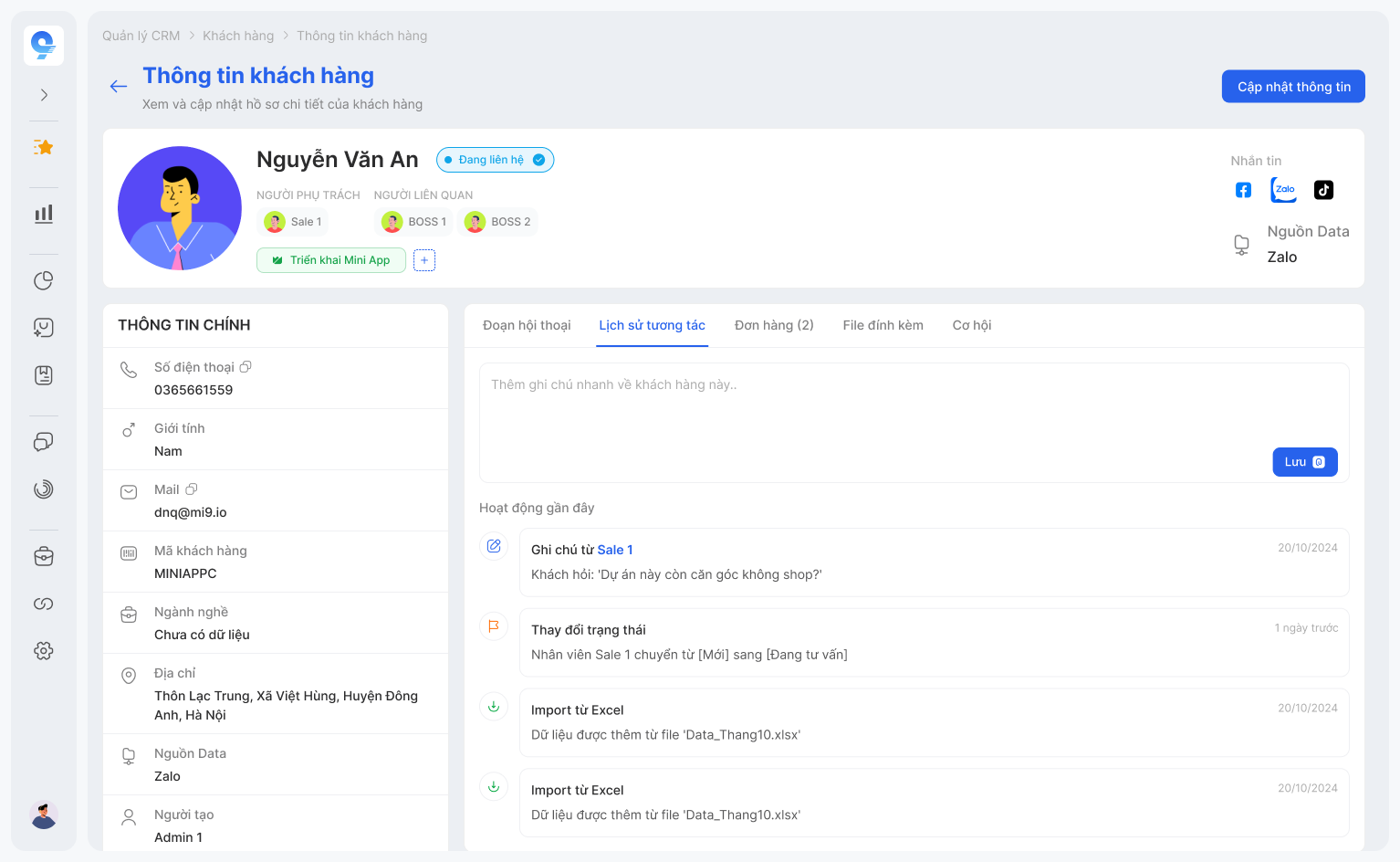Copy the Mail address via copy icon
The height and width of the screenshot is (862, 1400).
point(192,489)
